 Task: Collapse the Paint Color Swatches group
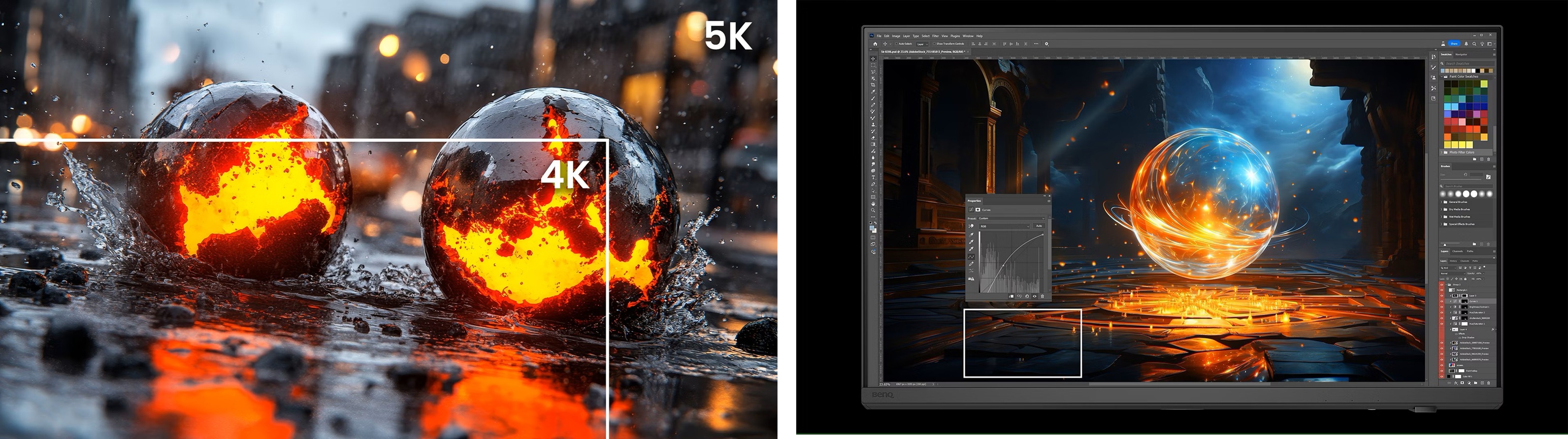pos(1442,77)
